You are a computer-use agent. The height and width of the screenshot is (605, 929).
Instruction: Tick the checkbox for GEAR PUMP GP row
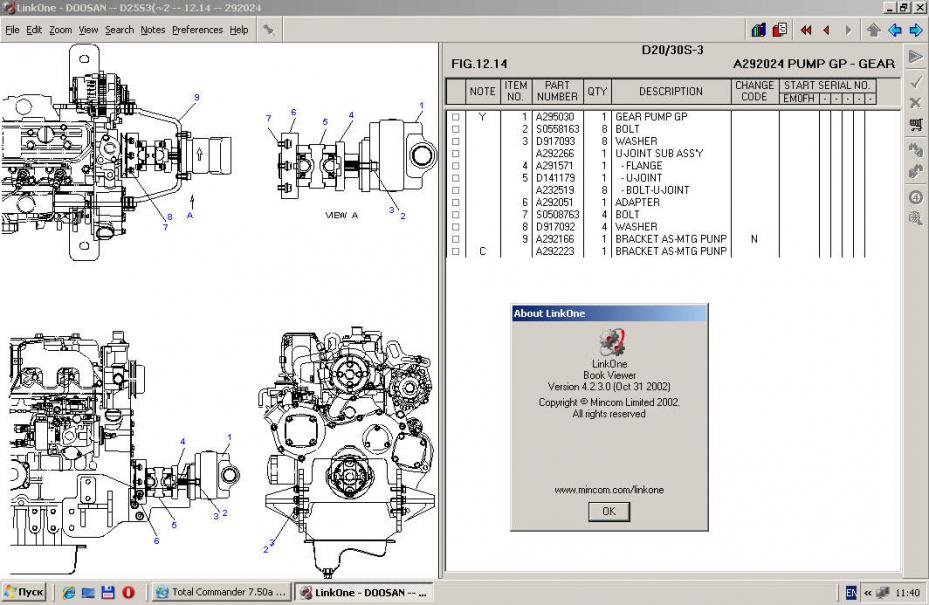pyautogui.click(x=456, y=117)
